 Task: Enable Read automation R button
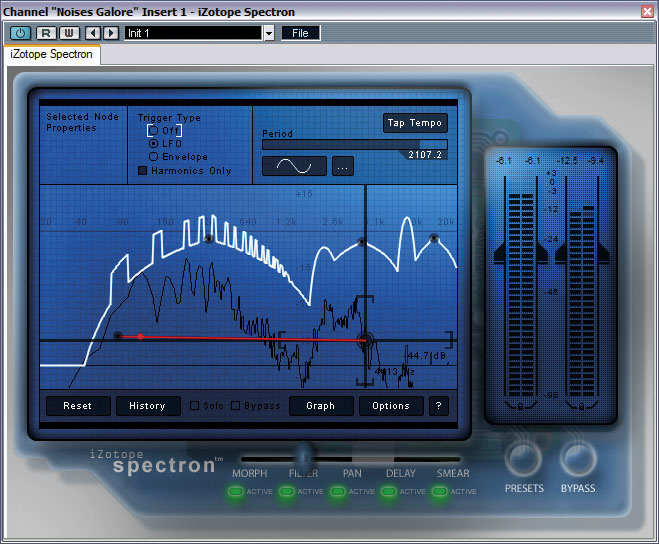point(46,33)
